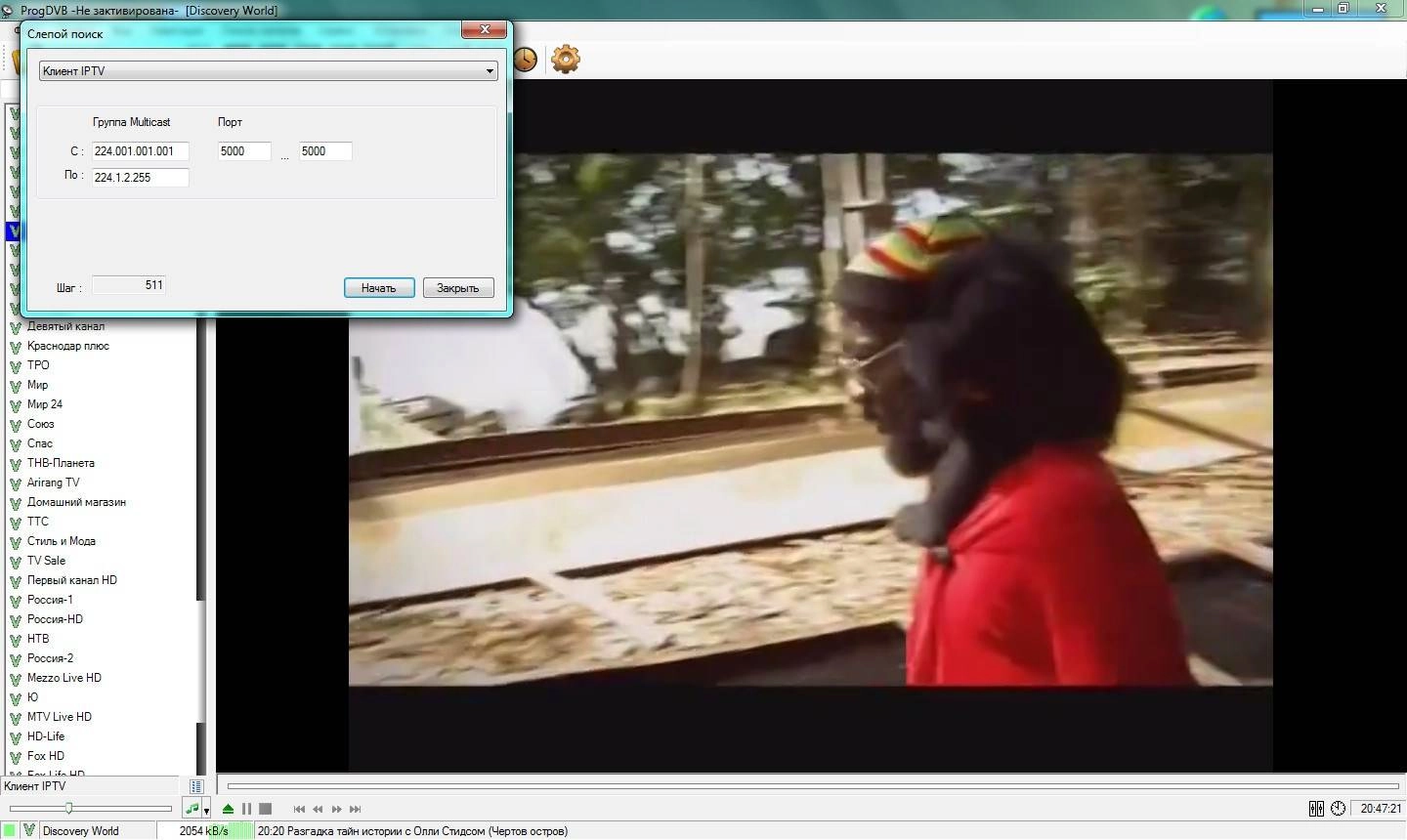Select channel Краснодар плюс
This screenshot has width=1407, height=840.
68,346
